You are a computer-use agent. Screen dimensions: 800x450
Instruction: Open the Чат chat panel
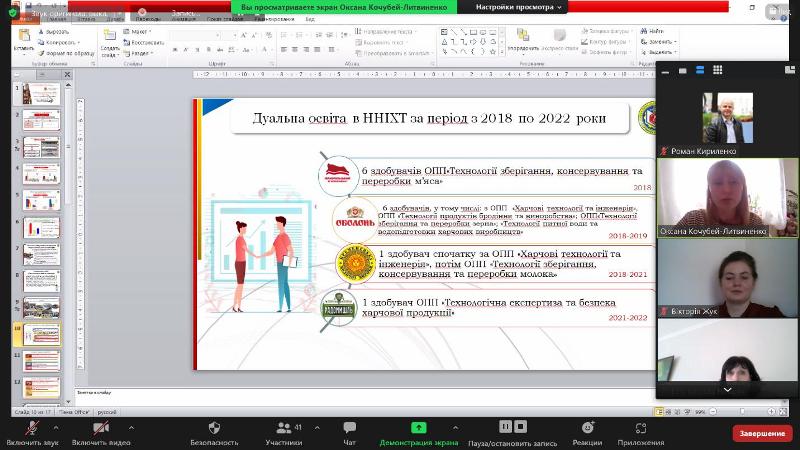click(x=349, y=427)
